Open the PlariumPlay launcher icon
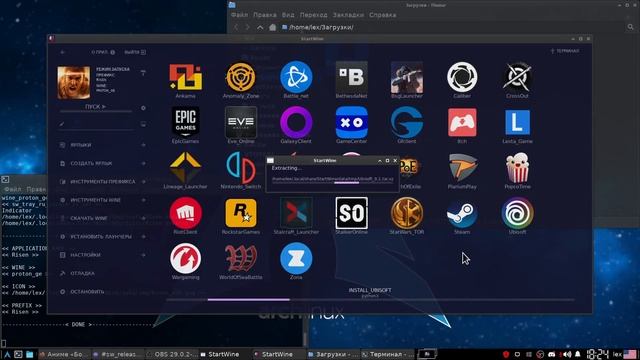Image resolution: width=640 pixels, height=360 pixels. click(462, 167)
